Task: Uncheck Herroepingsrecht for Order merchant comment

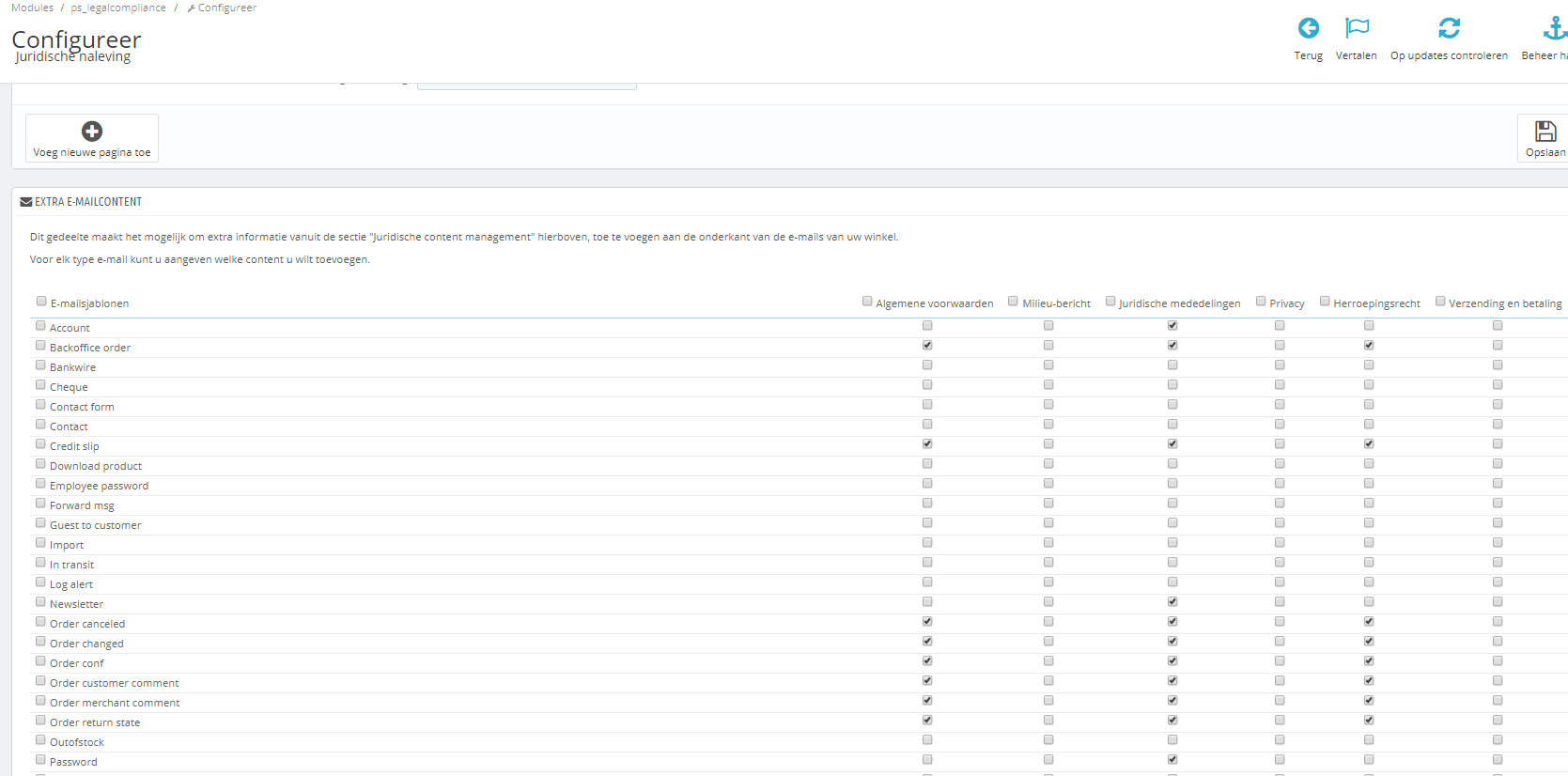Action: 1369,701
